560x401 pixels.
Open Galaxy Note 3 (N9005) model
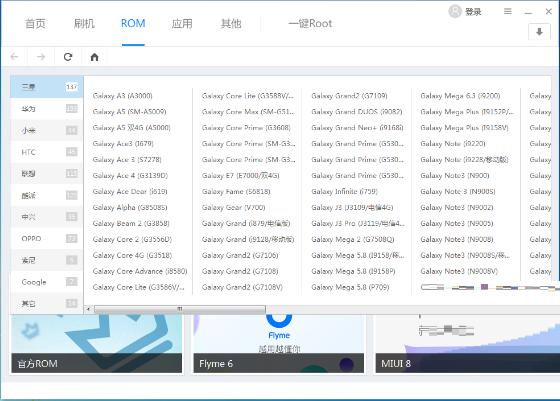(458, 191)
